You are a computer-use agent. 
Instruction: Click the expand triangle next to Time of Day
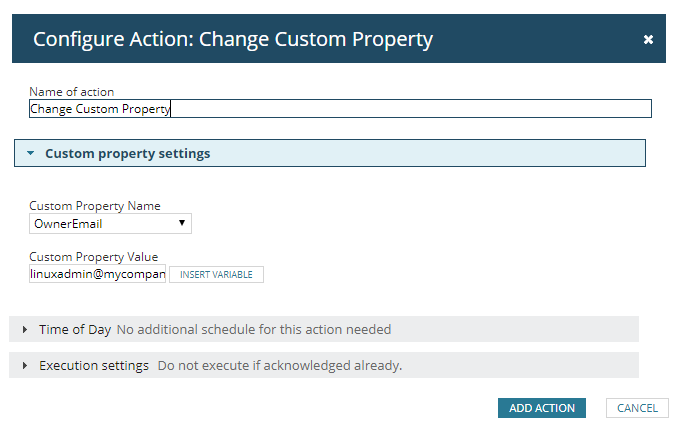pos(25,329)
